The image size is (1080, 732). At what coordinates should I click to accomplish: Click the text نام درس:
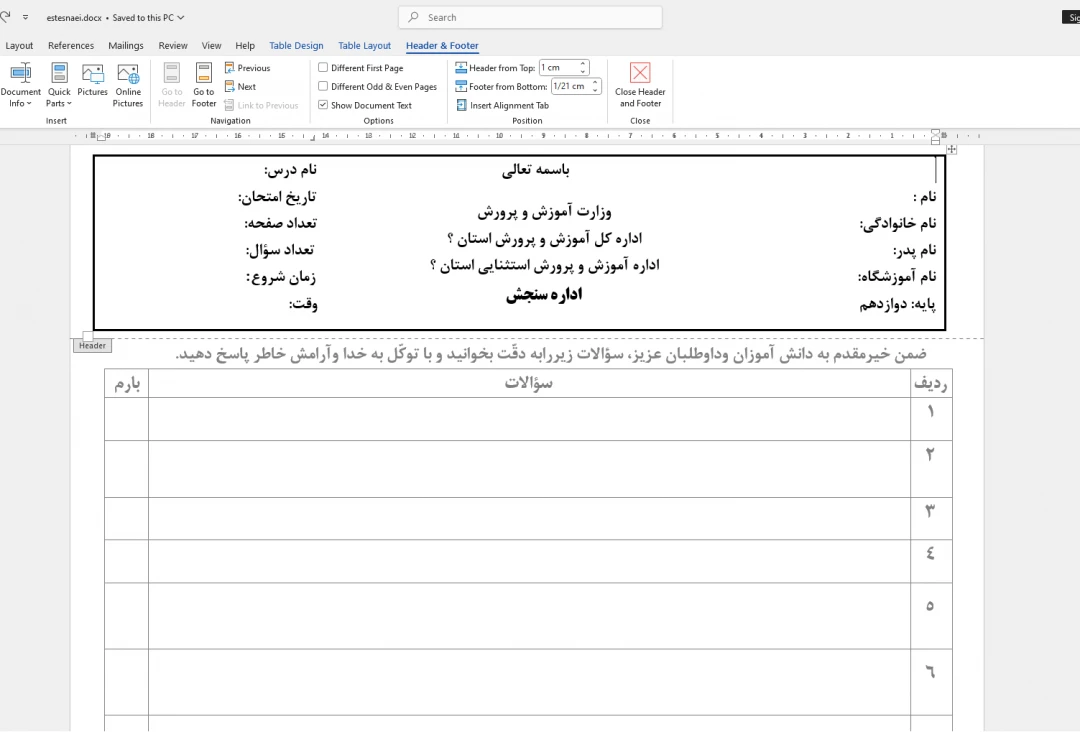click(x=290, y=170)
